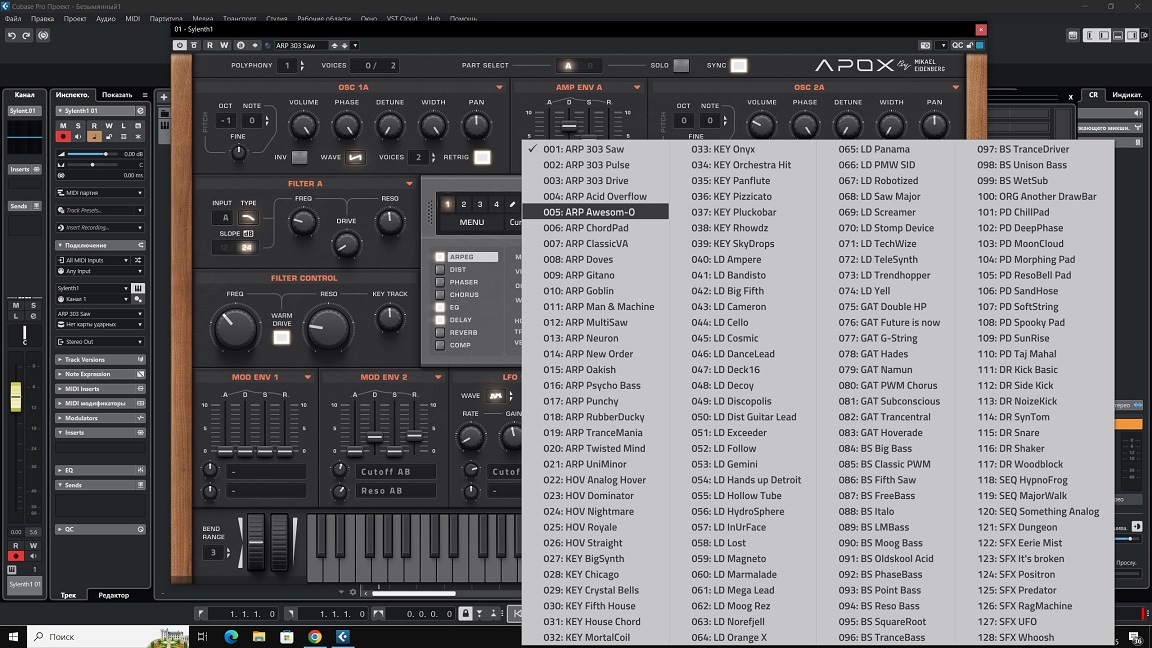The image size is (1152, 648).
Task: Select part A in PART SELECT
Action: (x=568, y=66)
